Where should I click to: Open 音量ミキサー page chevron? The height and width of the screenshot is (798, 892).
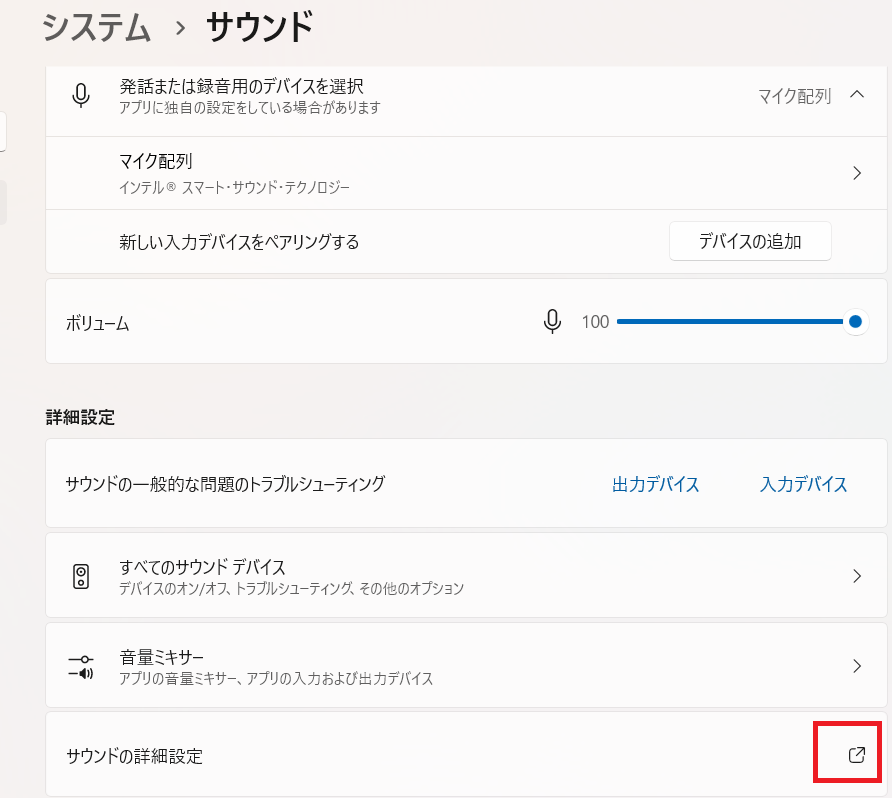coord(857,666)
